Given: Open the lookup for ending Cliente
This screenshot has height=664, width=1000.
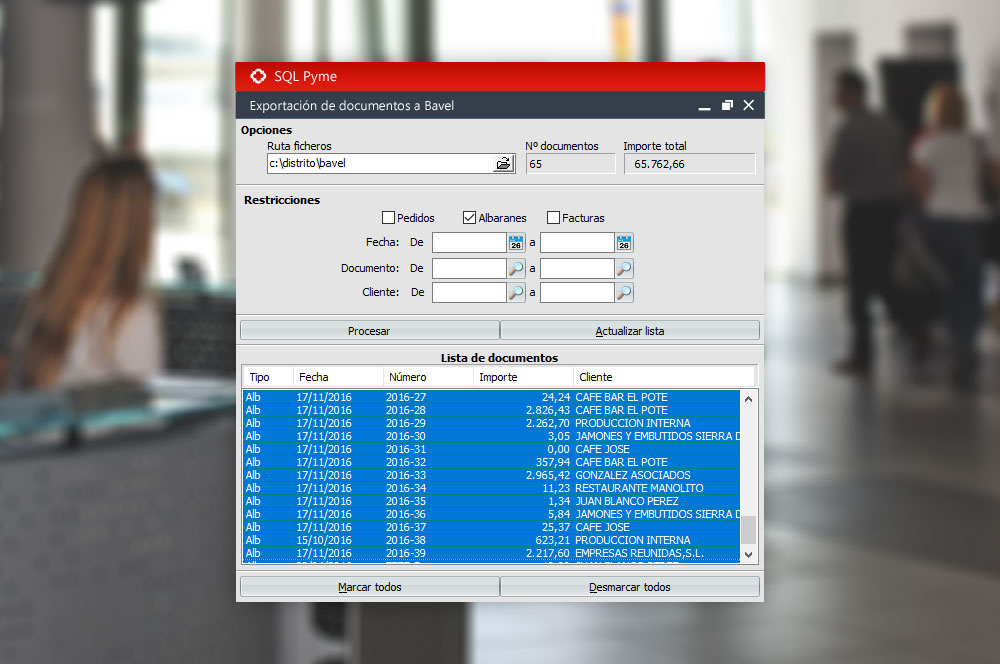Looking at the screenshot, I should pyautogui.click(x=624, y=293).
